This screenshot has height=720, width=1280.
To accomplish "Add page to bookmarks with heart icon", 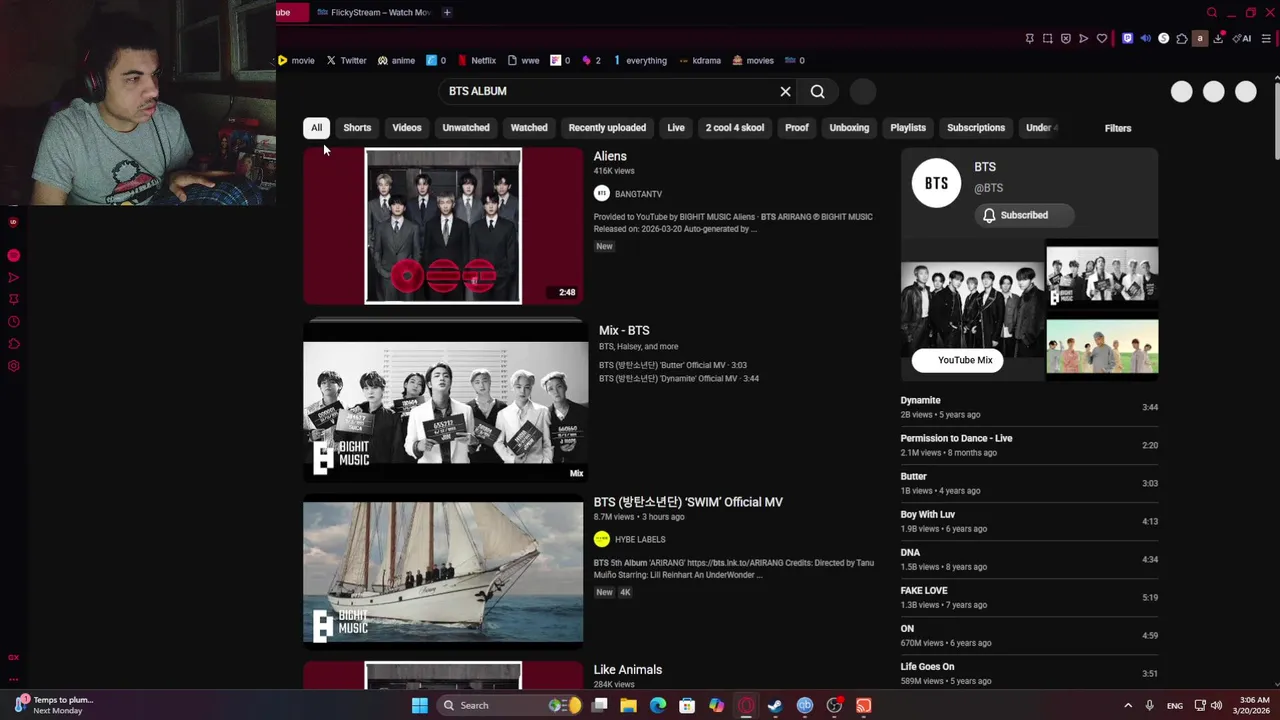I will 1102,38.
